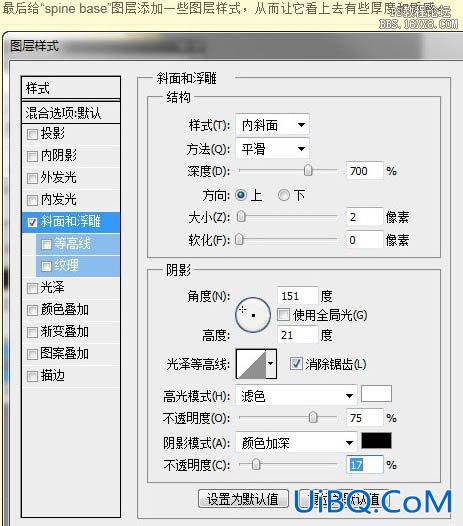Click the shadow opacity field showing 17
This screenshot has height=526, width=463.
[x=364, y=465]
